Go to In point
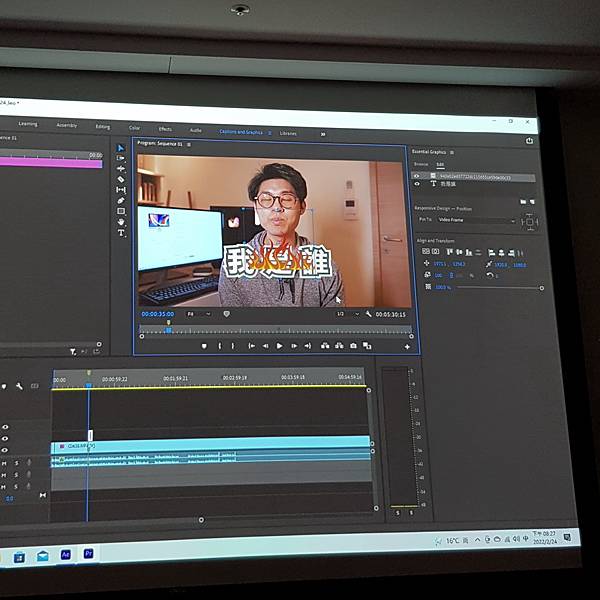 251,346
